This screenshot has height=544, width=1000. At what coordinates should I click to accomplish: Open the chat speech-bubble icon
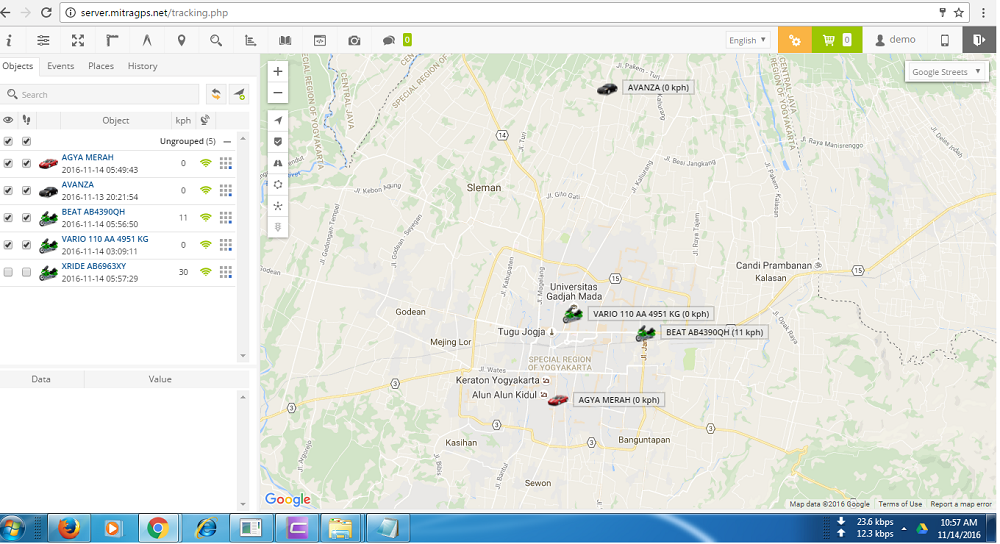point(388,40)
